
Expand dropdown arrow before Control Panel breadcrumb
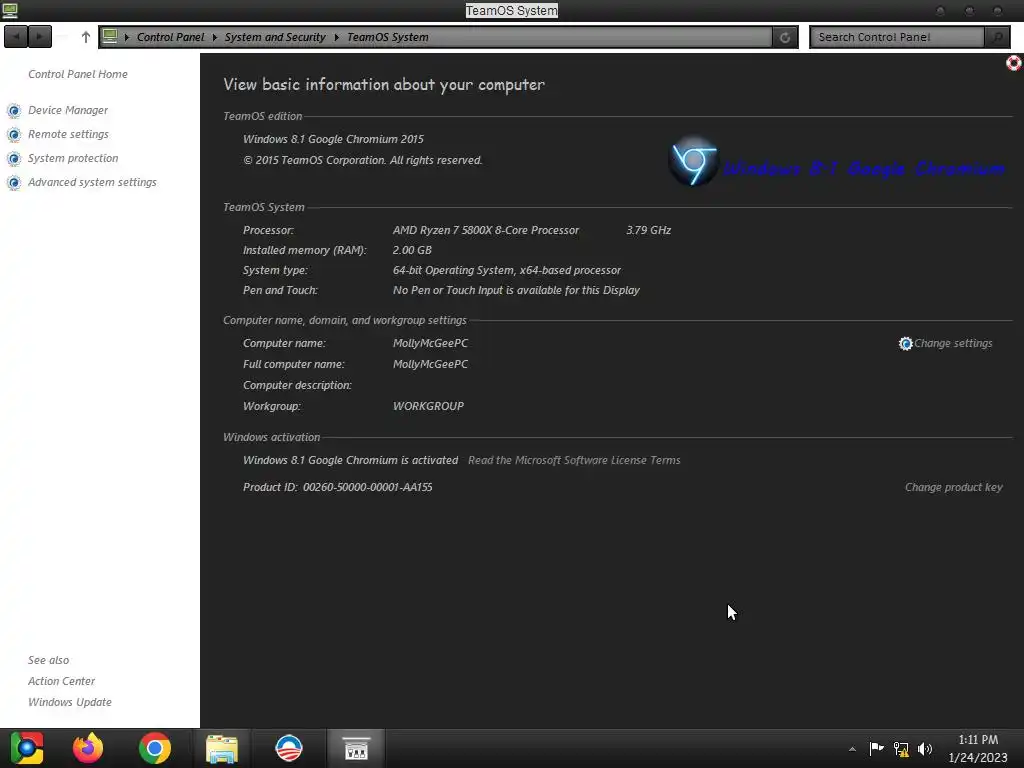click(127, 37)
